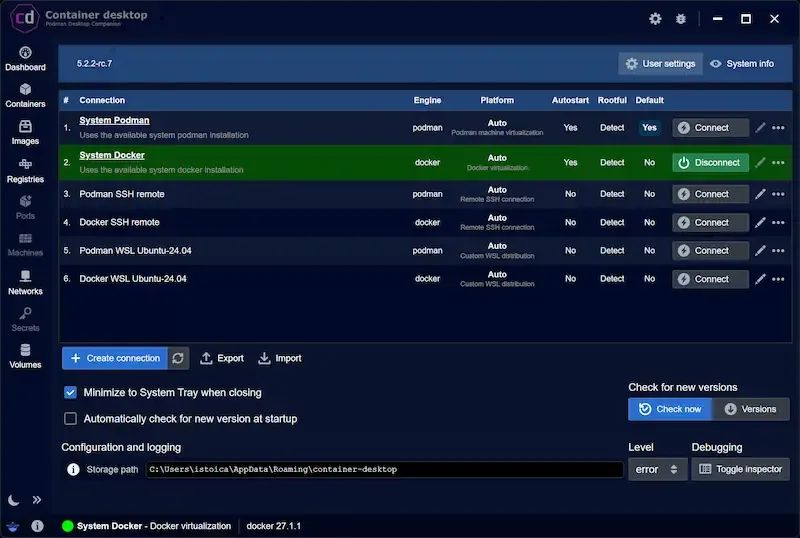Image resolution: width=800 pixels, height=538 pixels.
Task: Open the Volumes section
Action: click(25, 356)
